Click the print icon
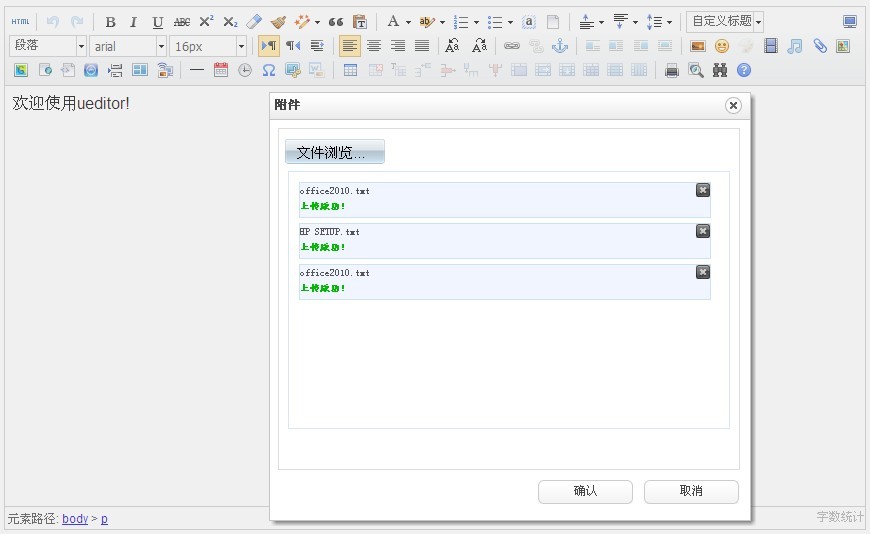Viewport: 870px width, 534px height. coord(671,70)
